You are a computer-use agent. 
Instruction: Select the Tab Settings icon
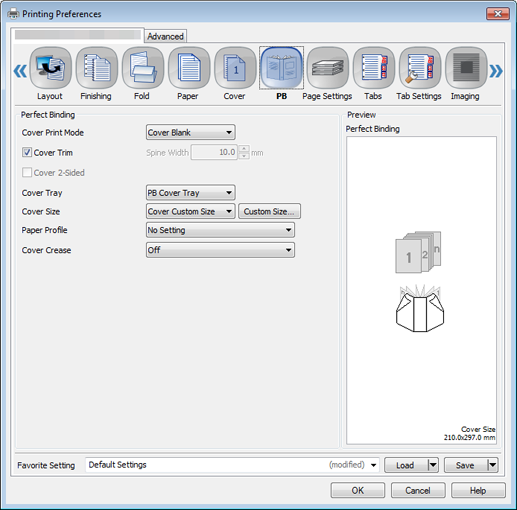pyautogui.click(x=420, y=68)
